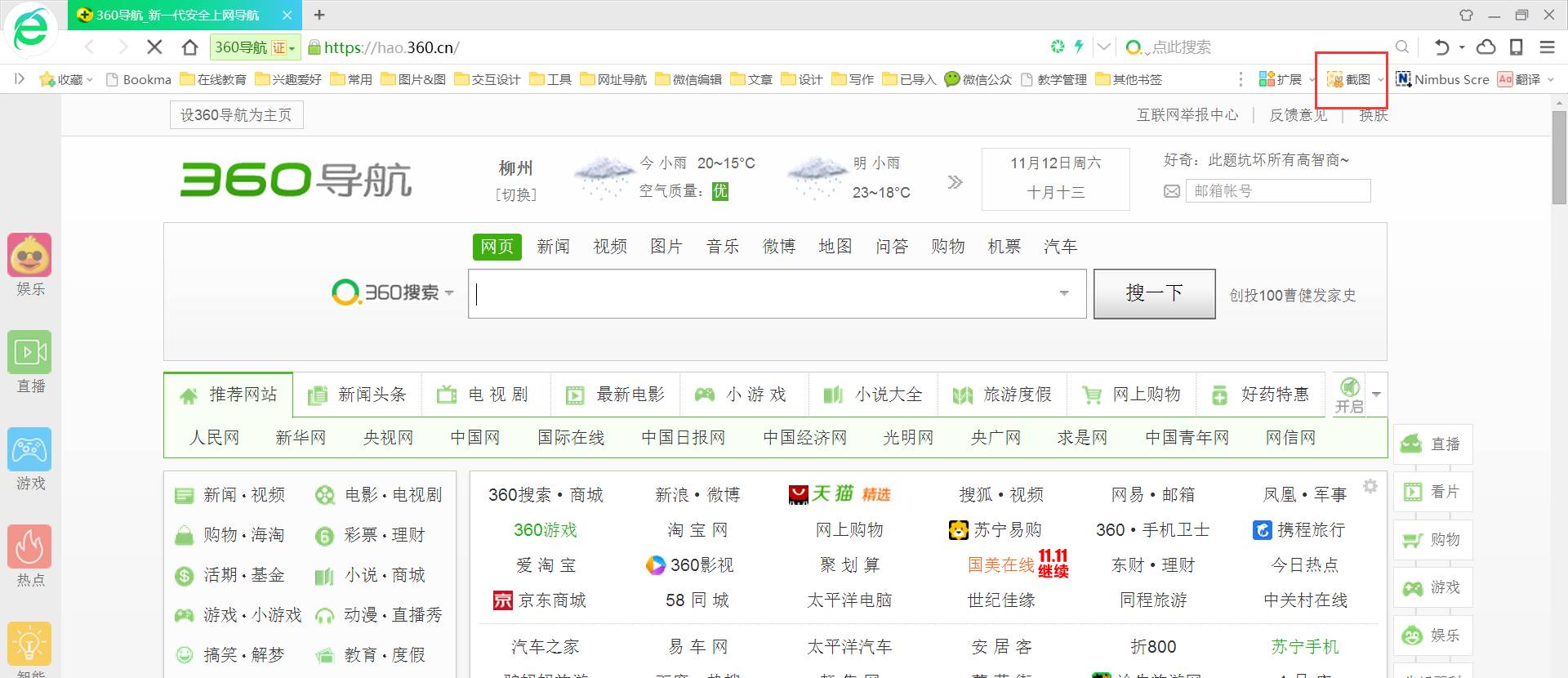This screenshot has height=678, width=1568.
Task: Open page settings gear icon
Action: point(1370,486)
